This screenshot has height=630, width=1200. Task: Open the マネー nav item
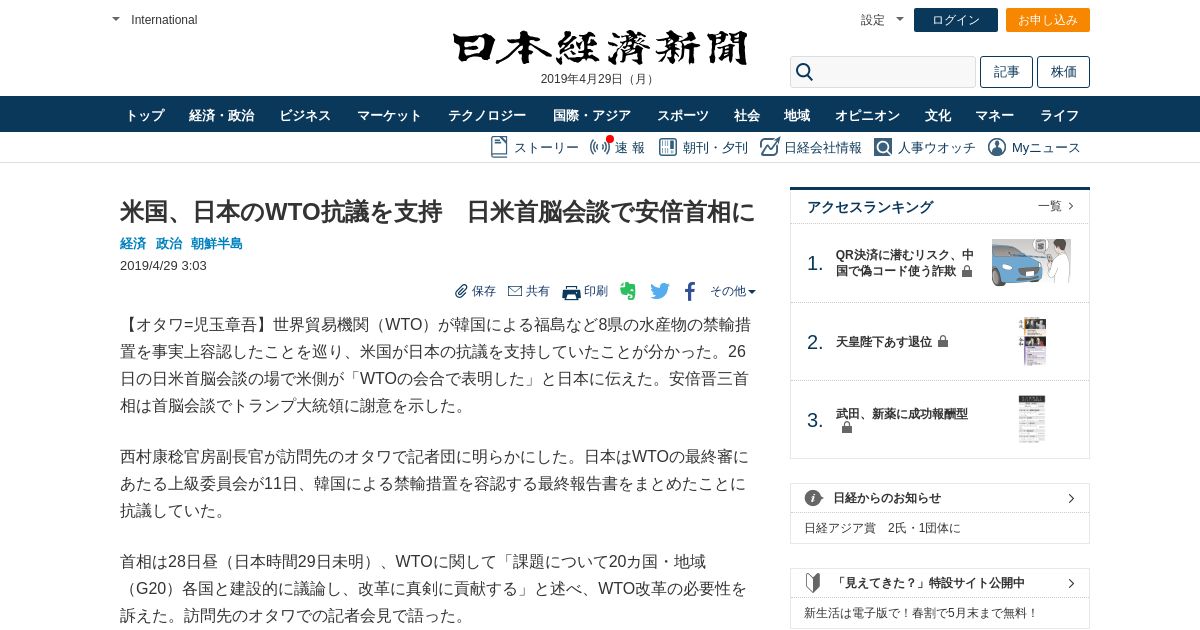(x=995, y=115)
